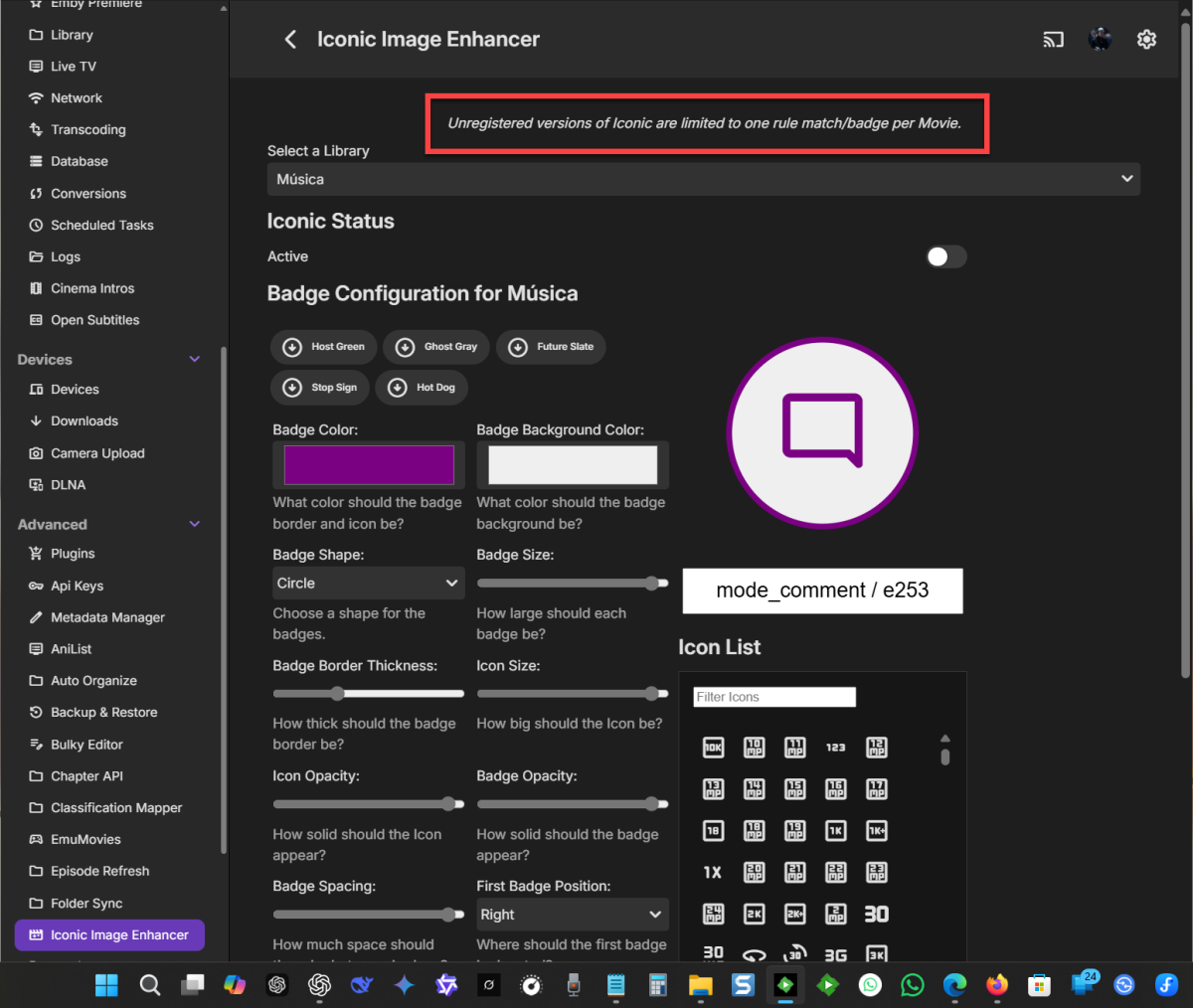Choose the 1K+ badge icon

pyautogui.click(x=876, y=831)
